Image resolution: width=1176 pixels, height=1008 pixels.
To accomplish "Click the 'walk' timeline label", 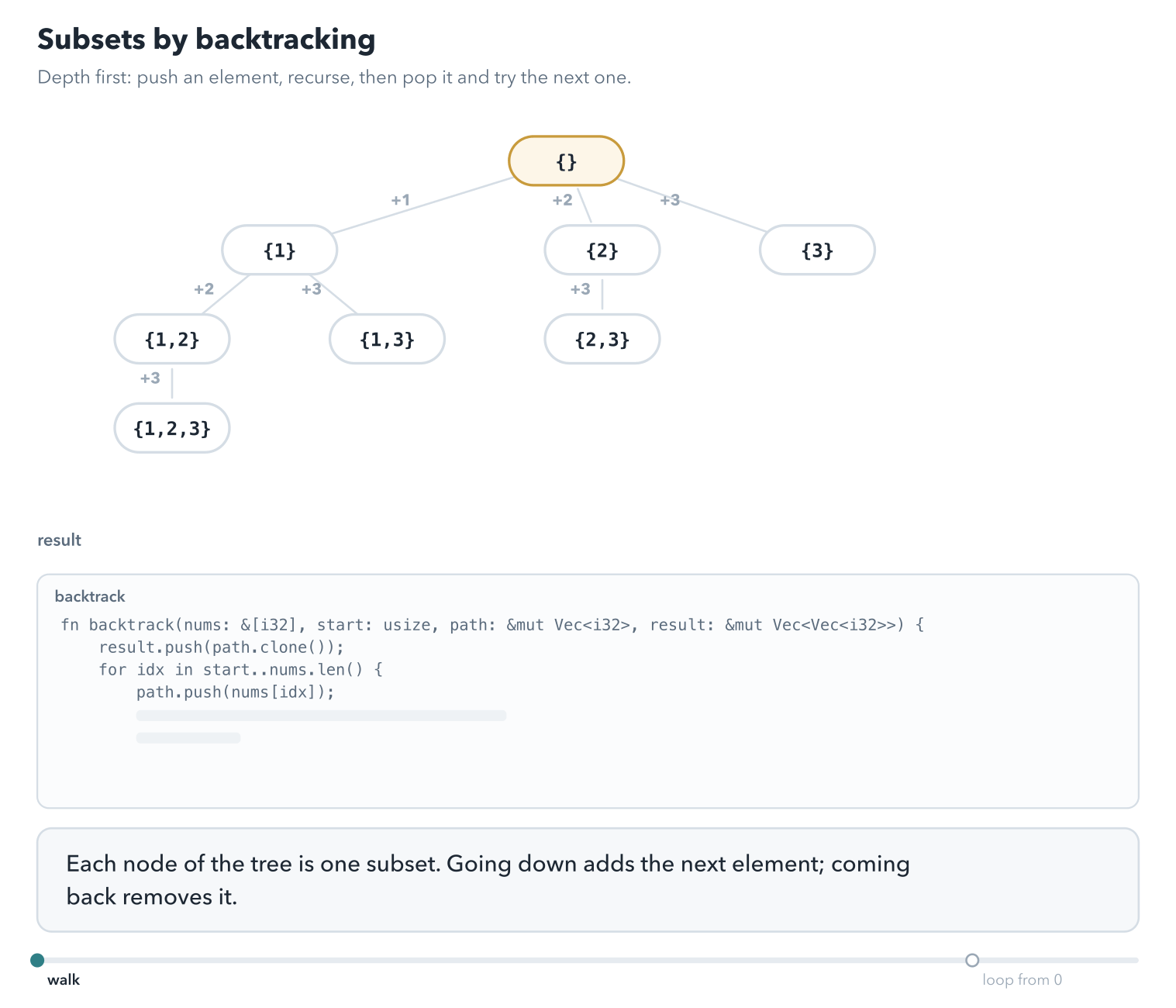I will point(64,980).
